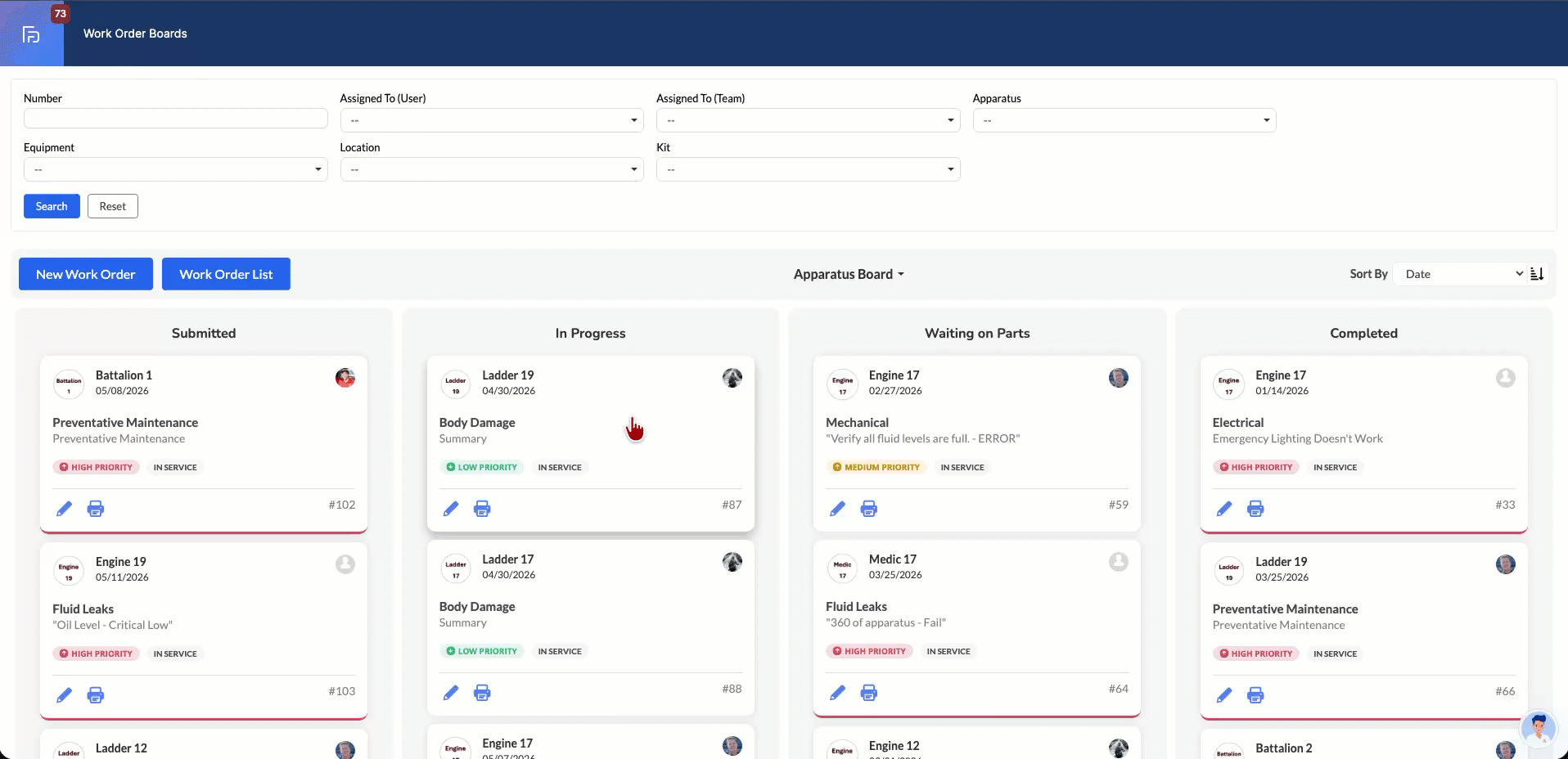Open Engine 17 Electrical card title
This screenshot has width=1568, height=759.
coord(1238,423)
